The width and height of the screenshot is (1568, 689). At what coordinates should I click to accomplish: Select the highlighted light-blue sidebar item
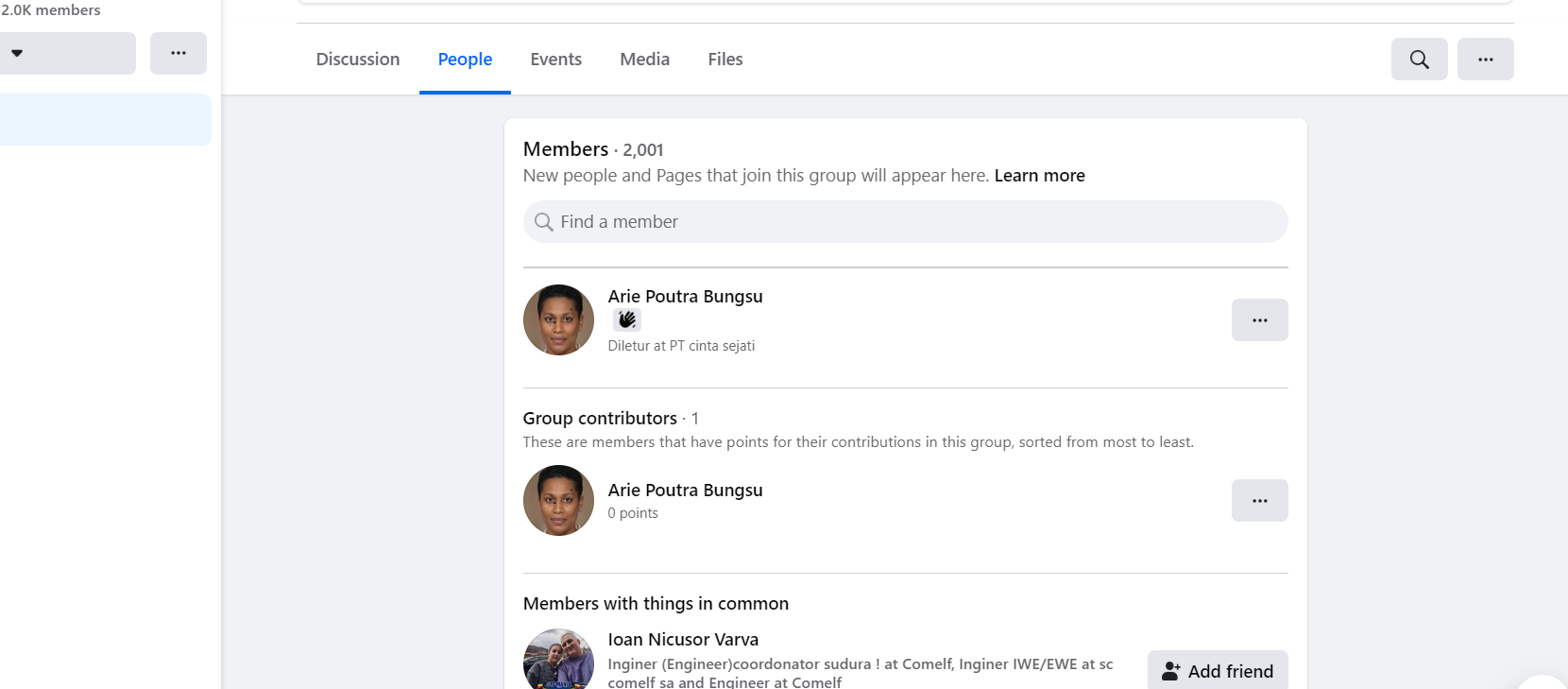tap(105, 119)
